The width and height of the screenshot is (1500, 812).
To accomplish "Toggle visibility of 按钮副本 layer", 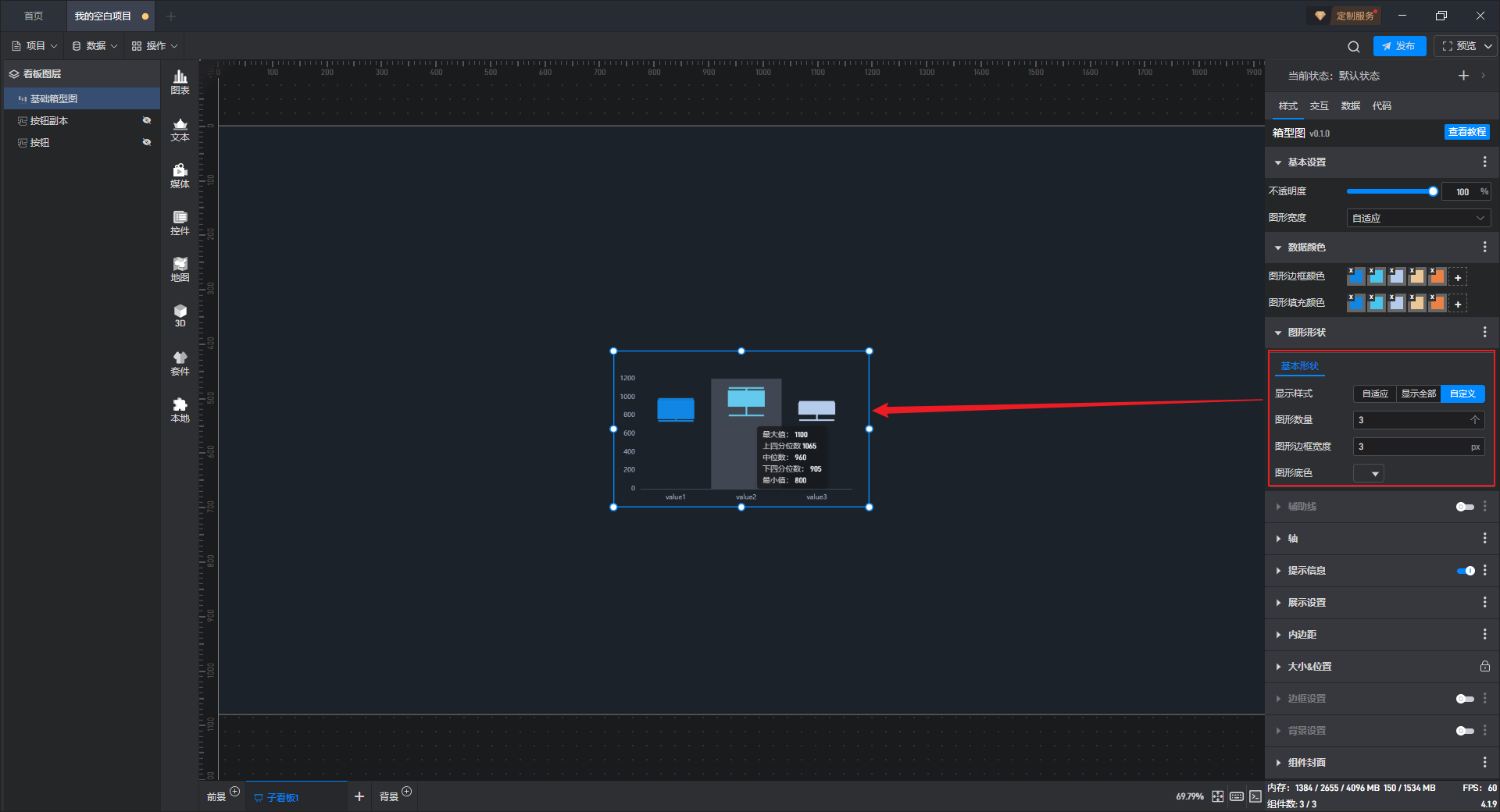I will (146, 120).
